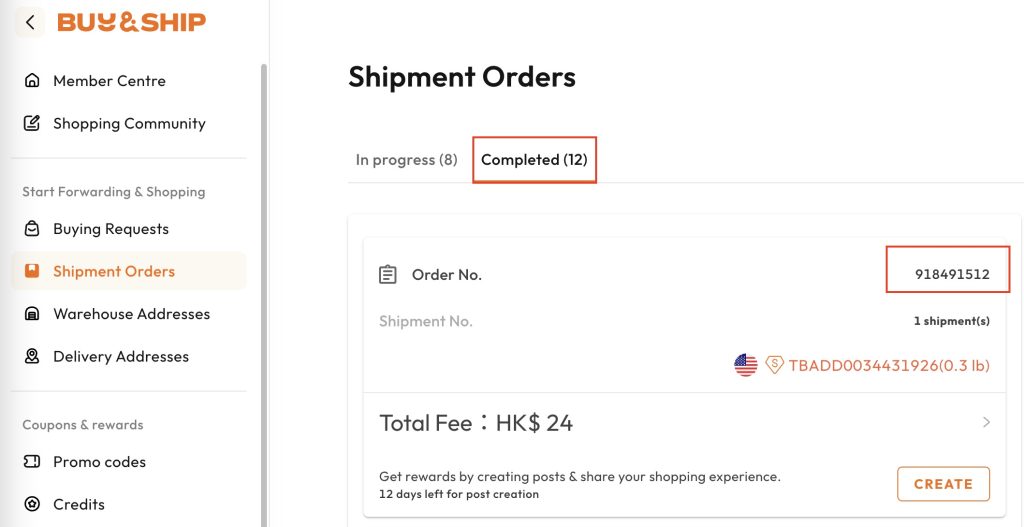Open shipment TBADD0034431926 link
The width and height of the screenshot is (1024, 527).
pos(888,366)
